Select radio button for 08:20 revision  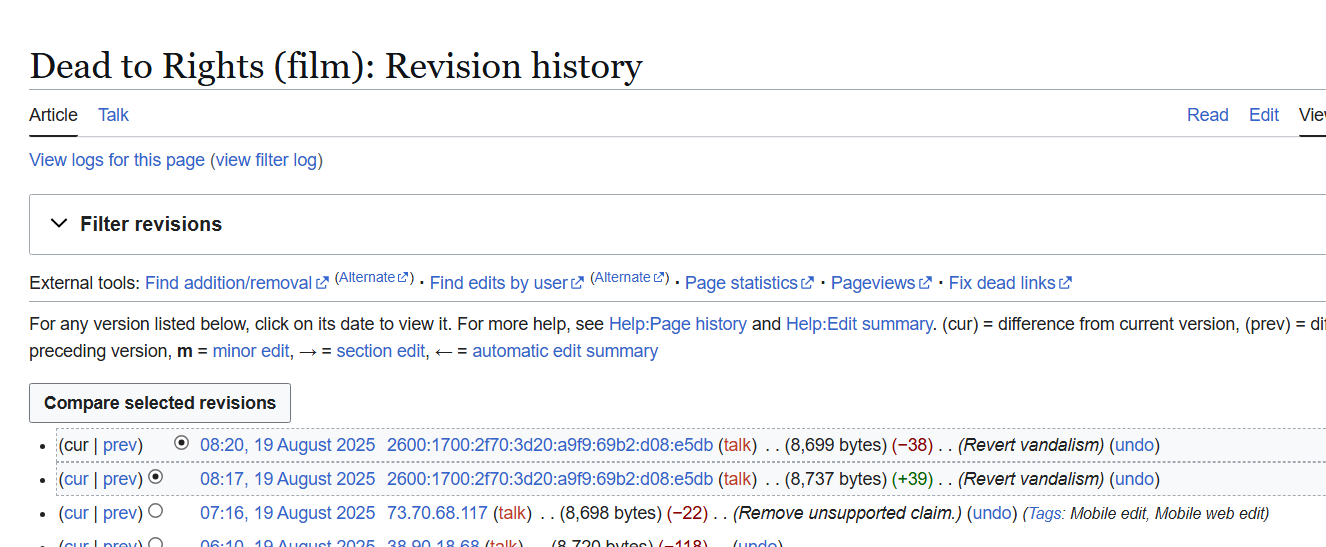point(181,442)
